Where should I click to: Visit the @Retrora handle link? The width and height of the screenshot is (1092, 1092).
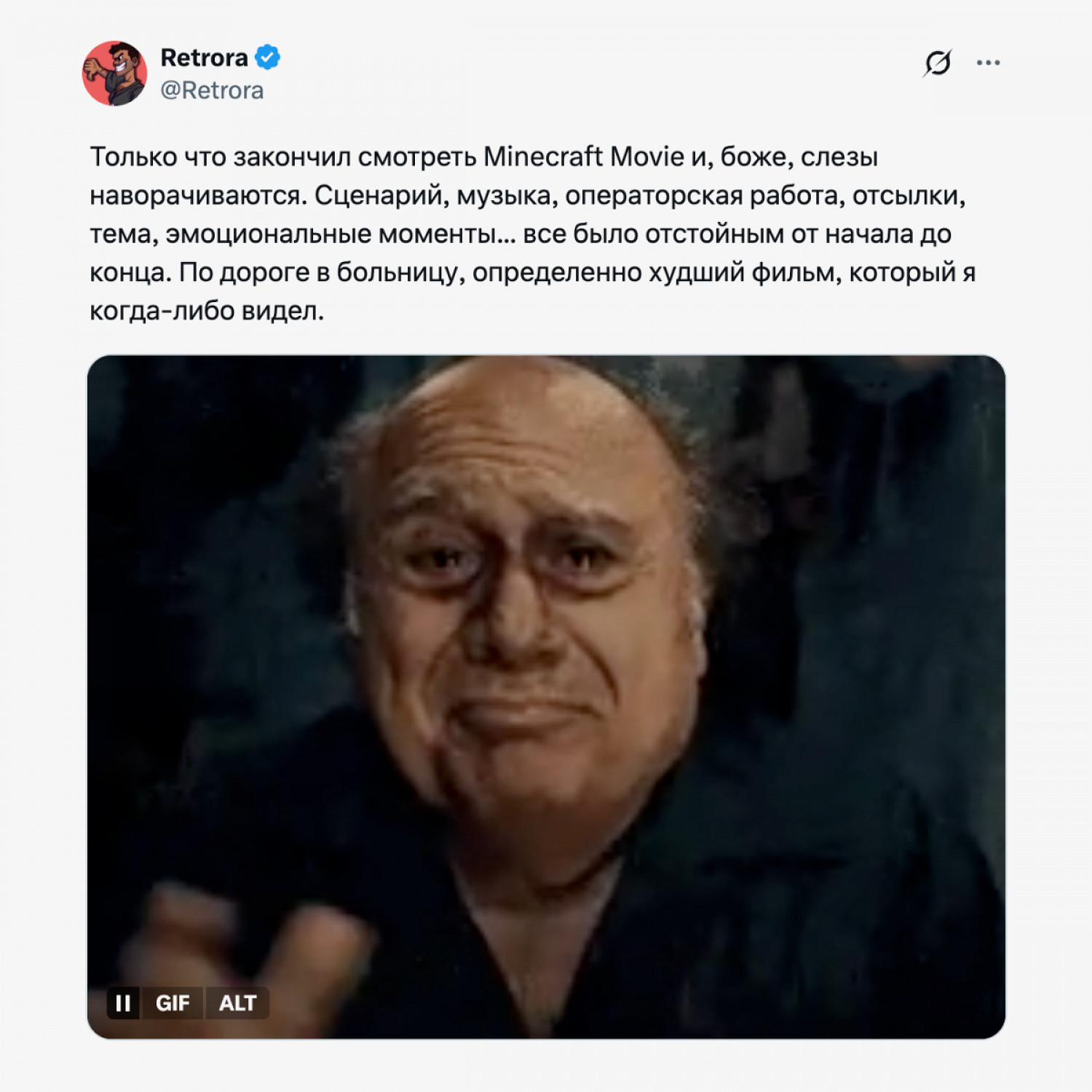coord(212,90)
